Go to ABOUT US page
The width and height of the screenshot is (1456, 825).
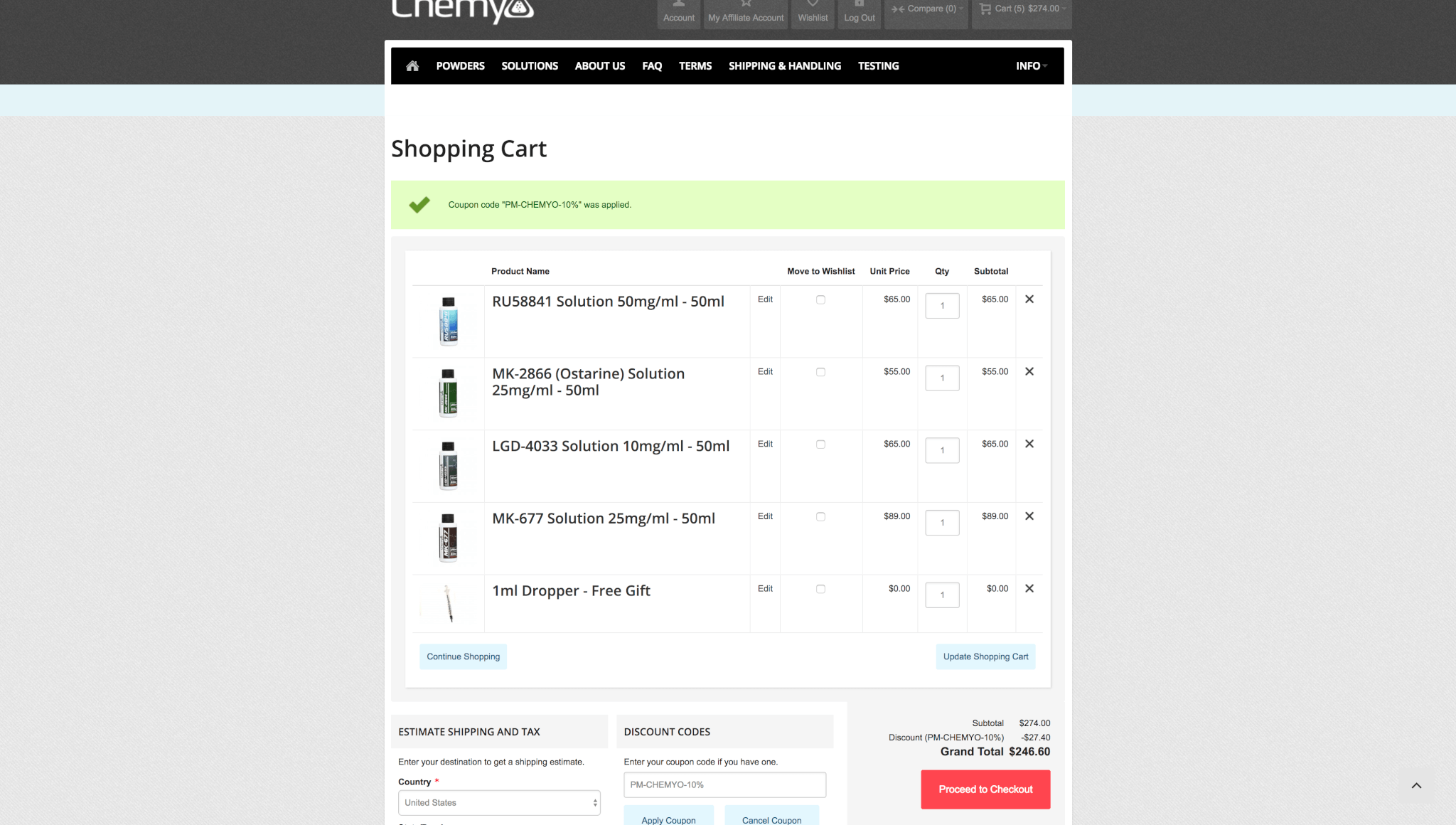600,65
